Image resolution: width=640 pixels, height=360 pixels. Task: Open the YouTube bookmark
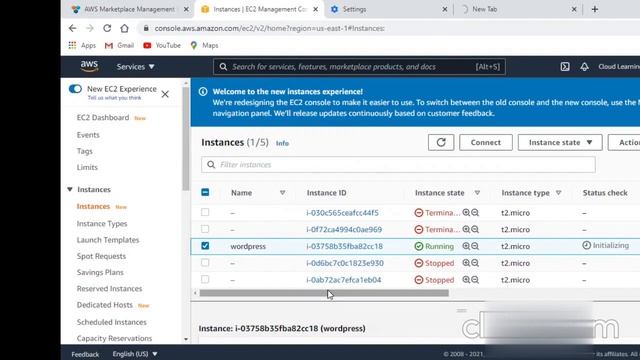pyautogui.click(x=162, y=45)
